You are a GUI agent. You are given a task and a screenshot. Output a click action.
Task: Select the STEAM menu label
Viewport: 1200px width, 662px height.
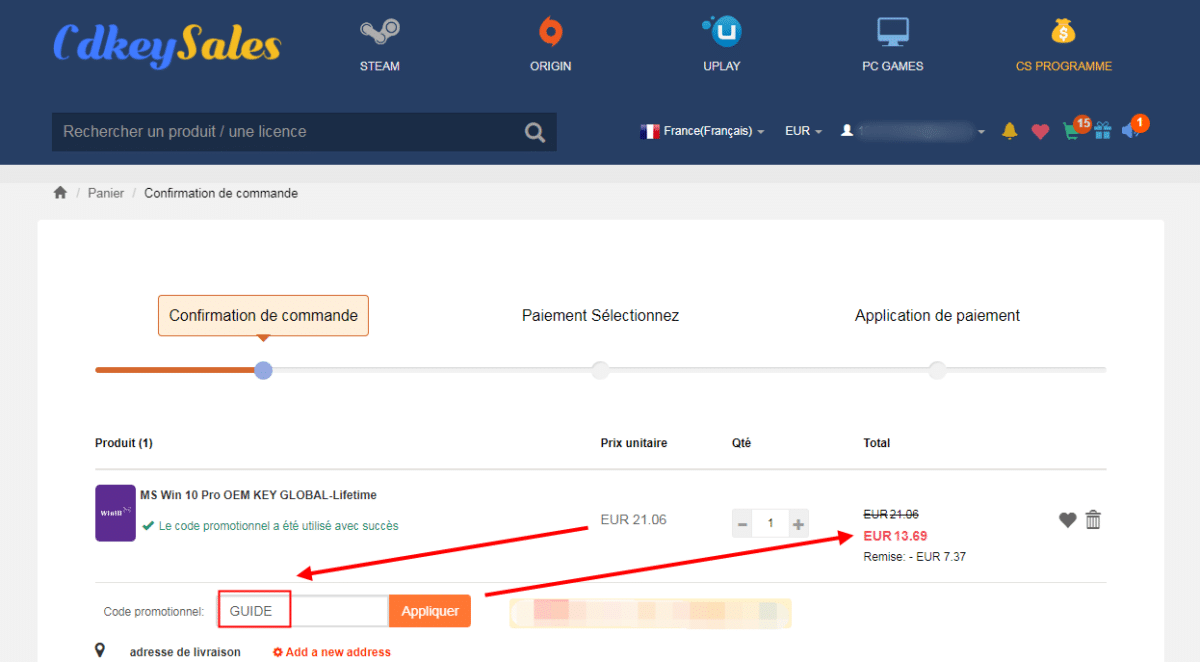coord(379,66)
